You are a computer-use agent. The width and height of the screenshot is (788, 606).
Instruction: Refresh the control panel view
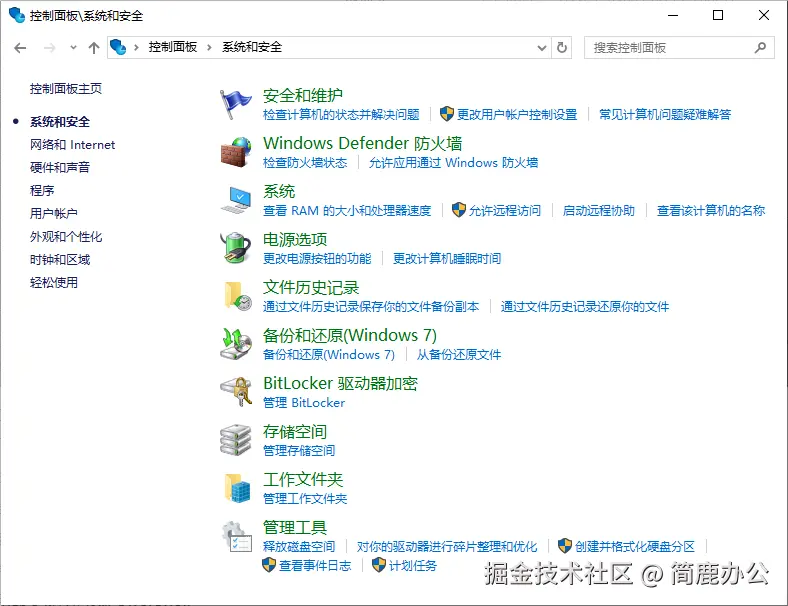click(562, 48)
